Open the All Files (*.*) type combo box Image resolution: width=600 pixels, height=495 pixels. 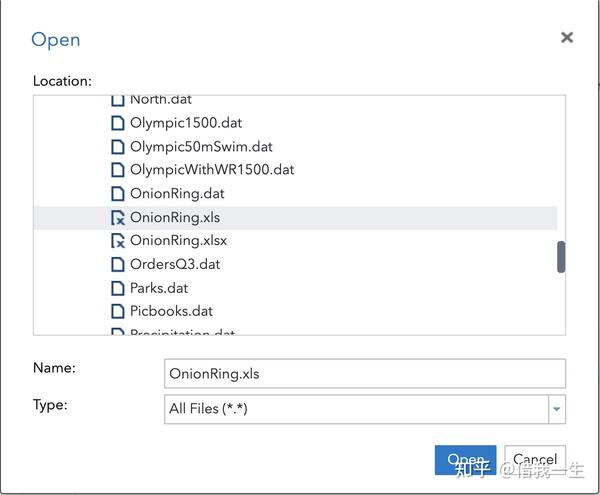pyautogui.click(x=356, y=408)
